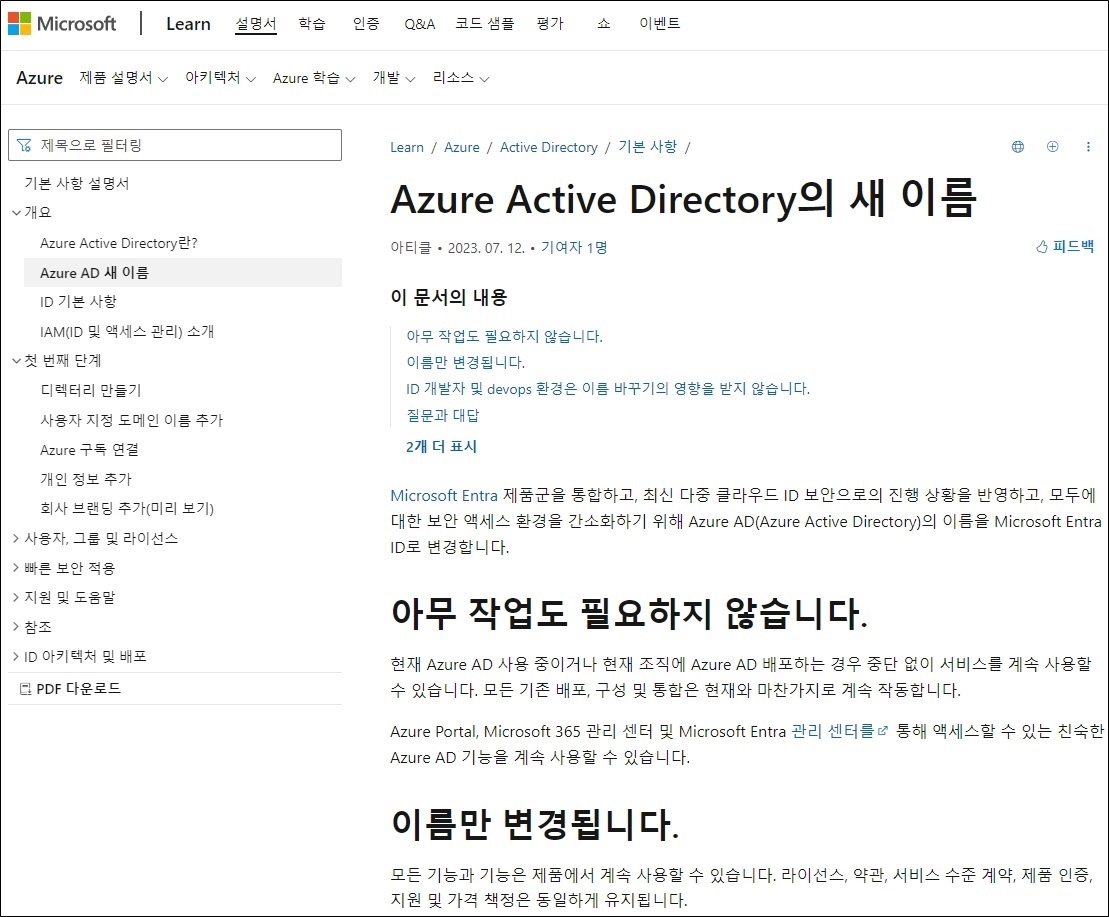Click the PDF 다운로드 button
Image resolution: width=1109 pixels, height=917 pixels.
(x=70, y=688)
